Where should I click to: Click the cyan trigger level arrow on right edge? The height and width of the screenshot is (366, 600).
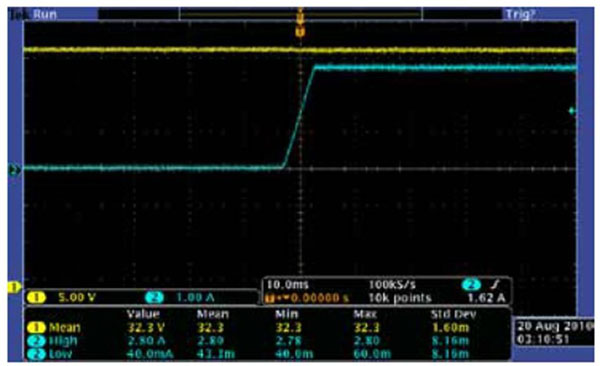coord(572,111)
